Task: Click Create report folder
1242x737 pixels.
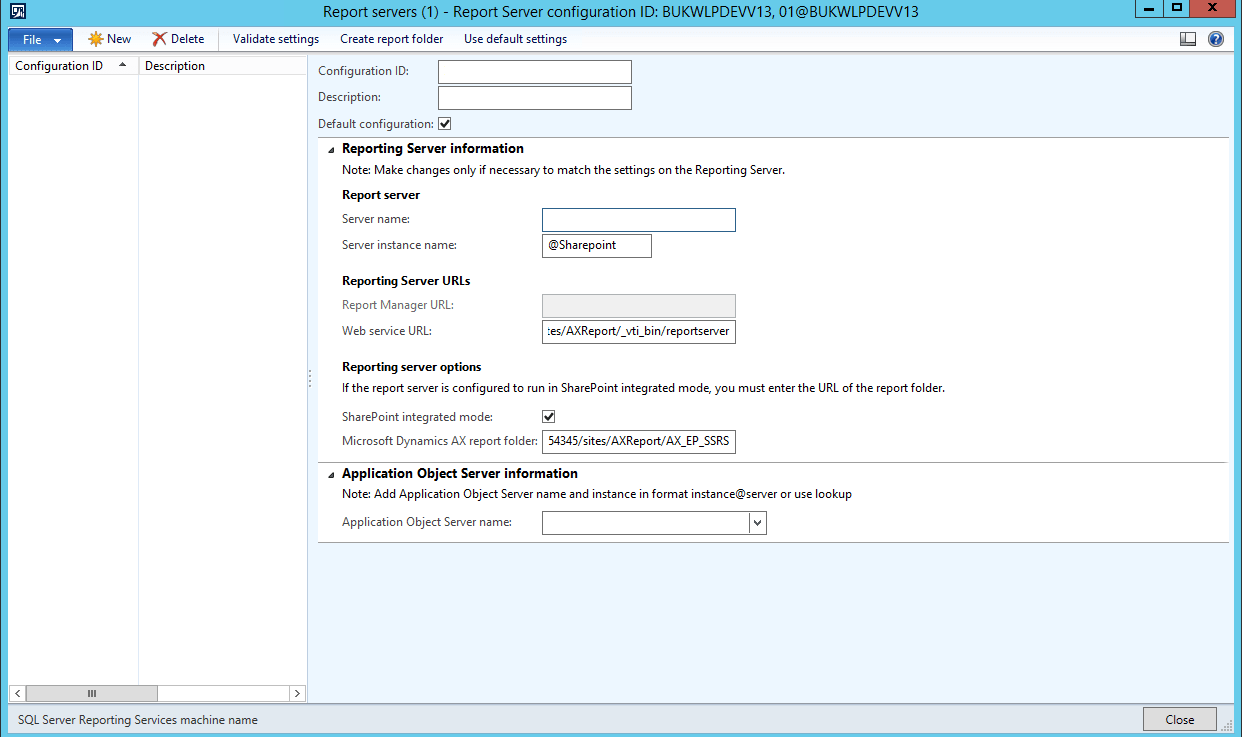Action: (x=391, y=39)
